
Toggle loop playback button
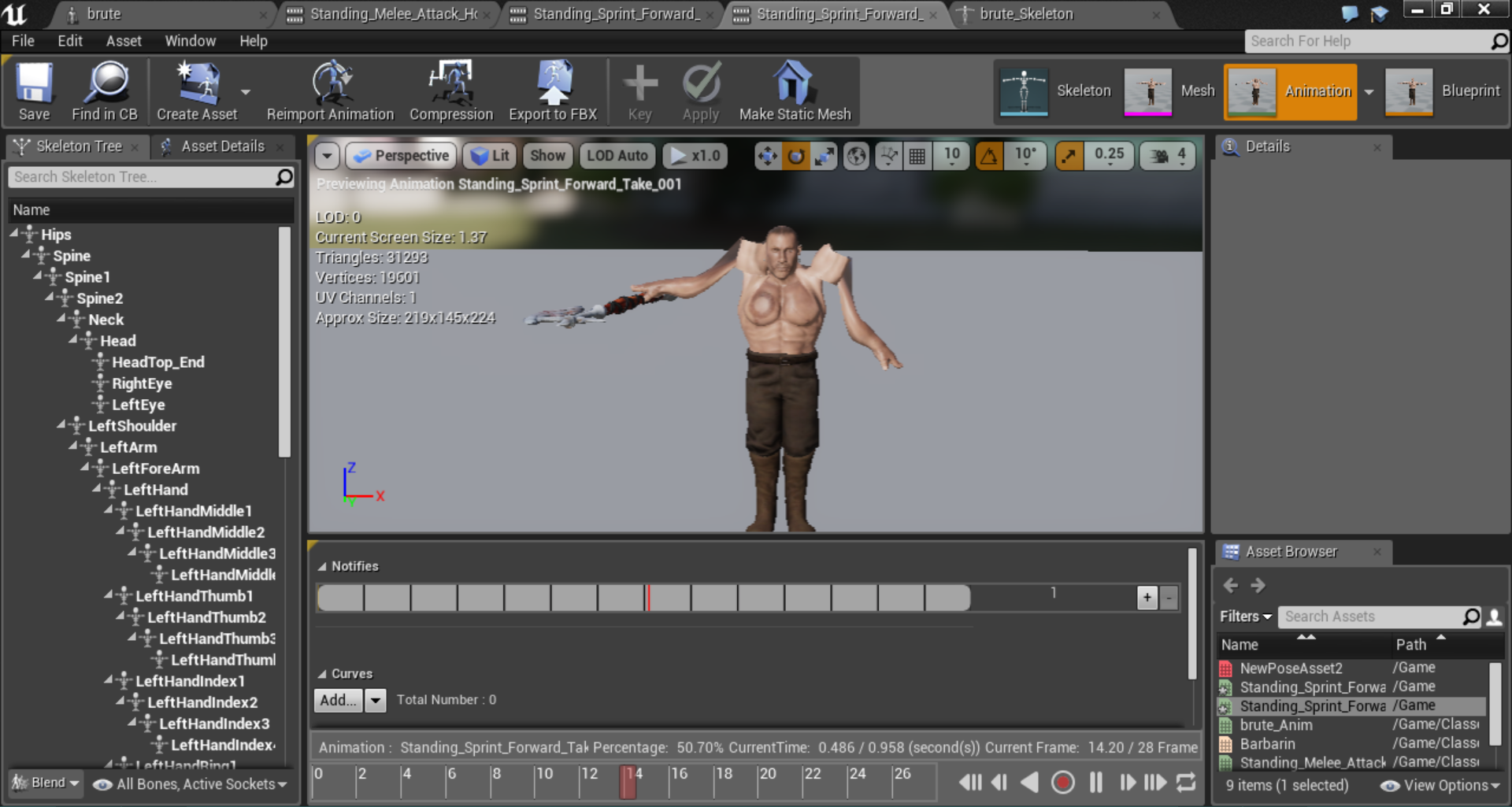click(1186, 783)
